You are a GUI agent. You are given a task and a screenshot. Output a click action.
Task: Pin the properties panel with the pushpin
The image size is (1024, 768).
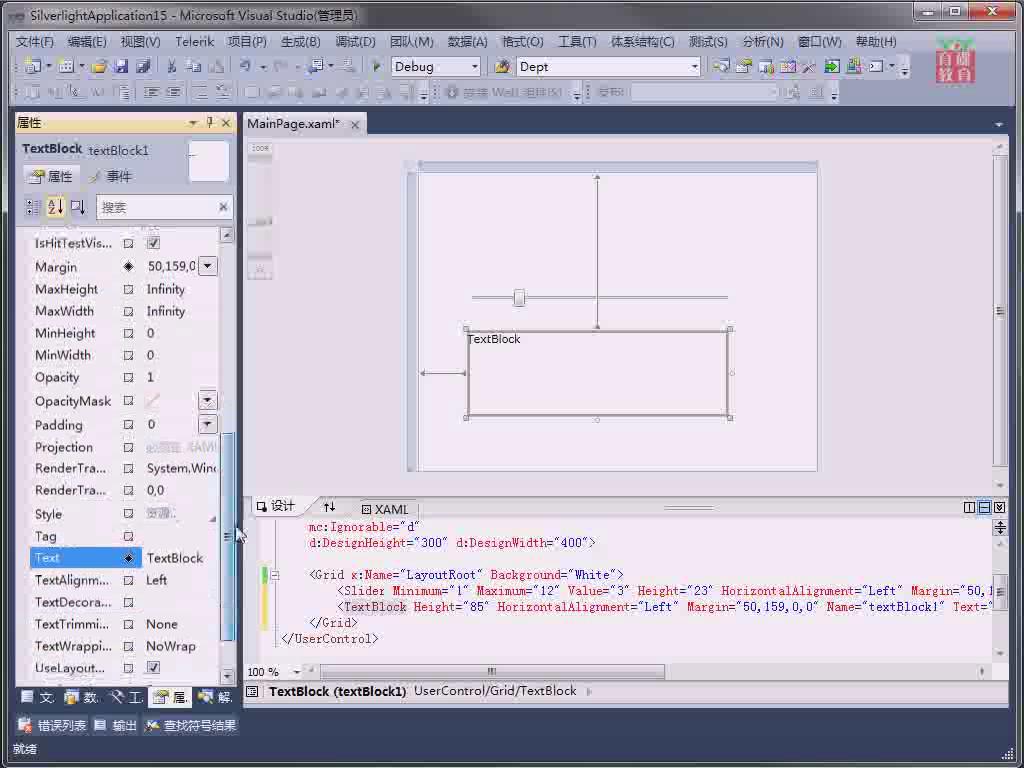pos(210,122)
